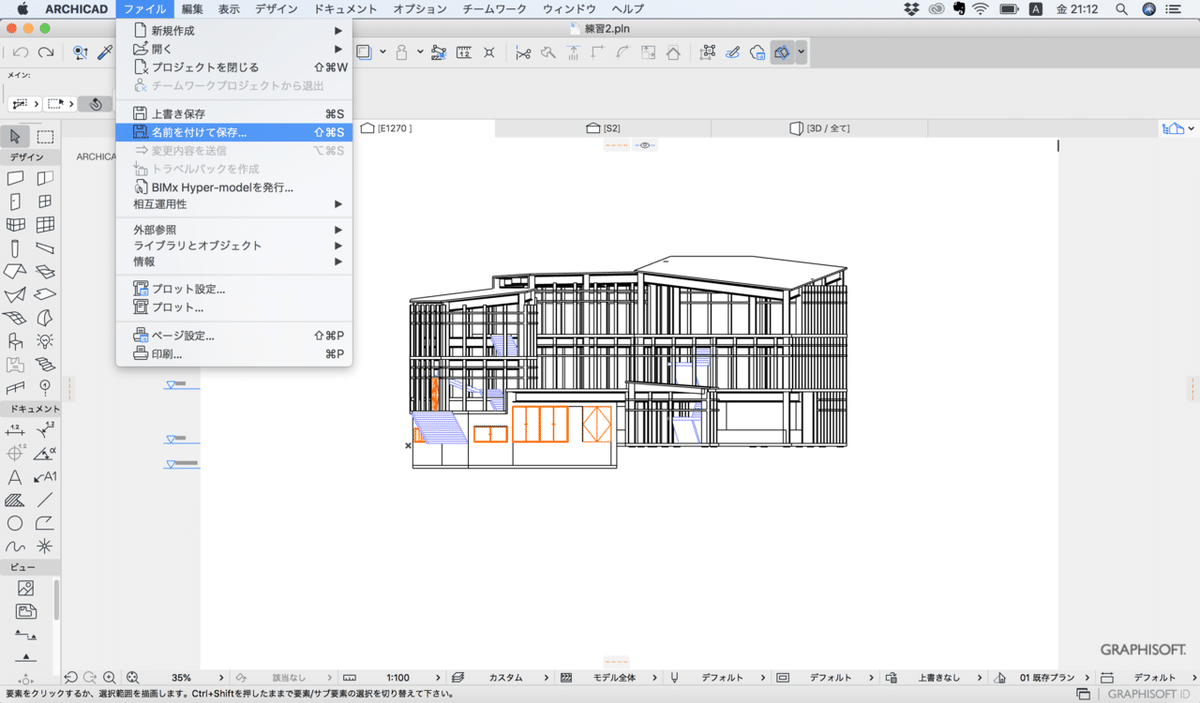Select the Arrow selection tool

click(x=15, y=136)
